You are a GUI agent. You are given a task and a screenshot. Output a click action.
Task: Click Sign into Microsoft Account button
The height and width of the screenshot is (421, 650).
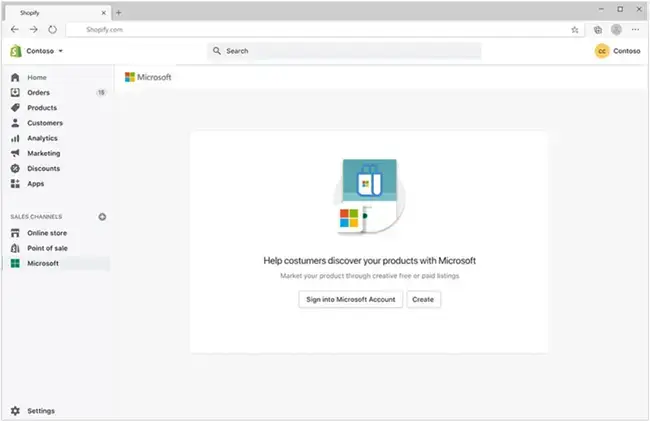(351, 299)
